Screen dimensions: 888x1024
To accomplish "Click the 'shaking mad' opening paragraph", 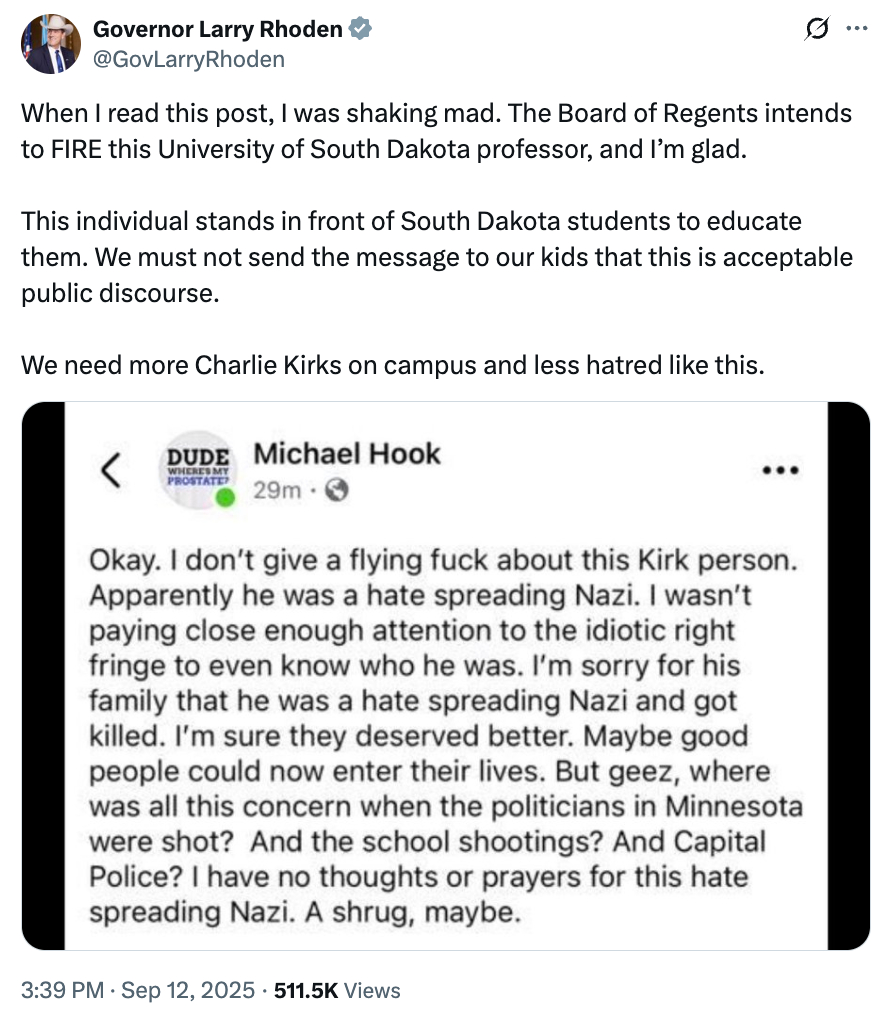I will (x=436, y=132).
